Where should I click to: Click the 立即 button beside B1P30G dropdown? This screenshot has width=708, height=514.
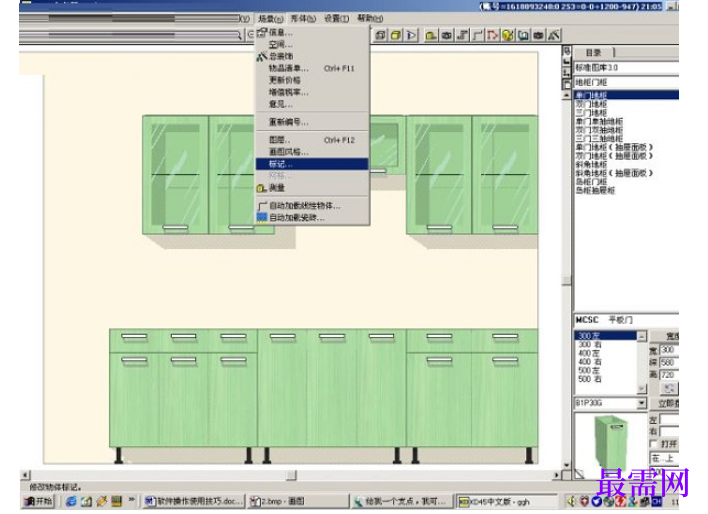[x=664, y=403]
